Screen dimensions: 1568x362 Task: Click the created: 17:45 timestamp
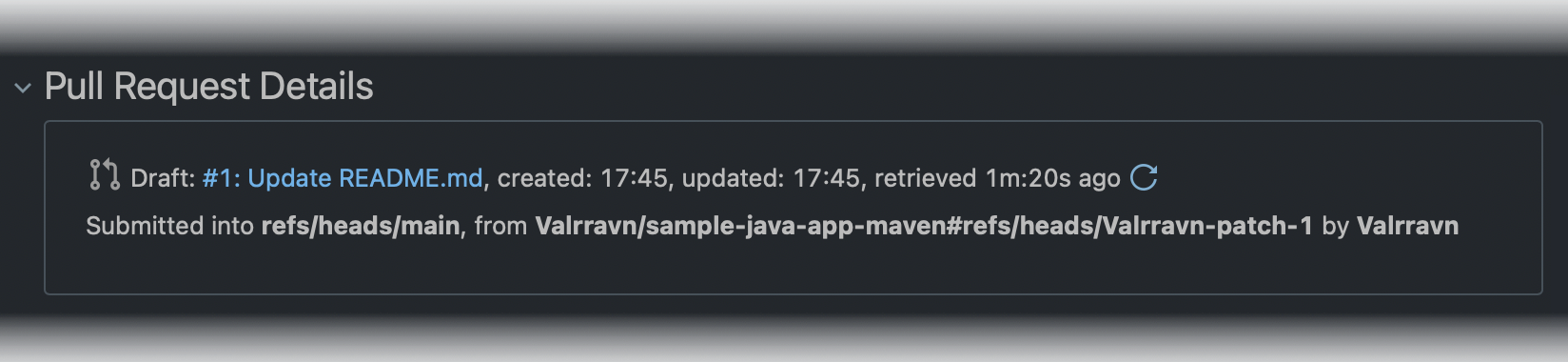coord(582,178)
